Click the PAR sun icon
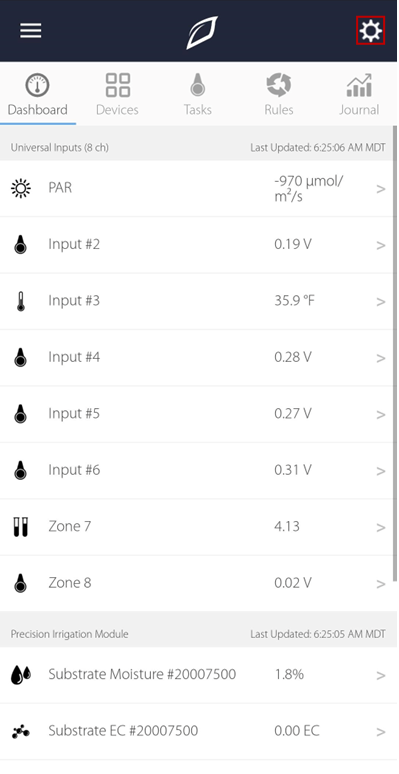This screenshot has width=399, height=774. [x=20, y=188]
